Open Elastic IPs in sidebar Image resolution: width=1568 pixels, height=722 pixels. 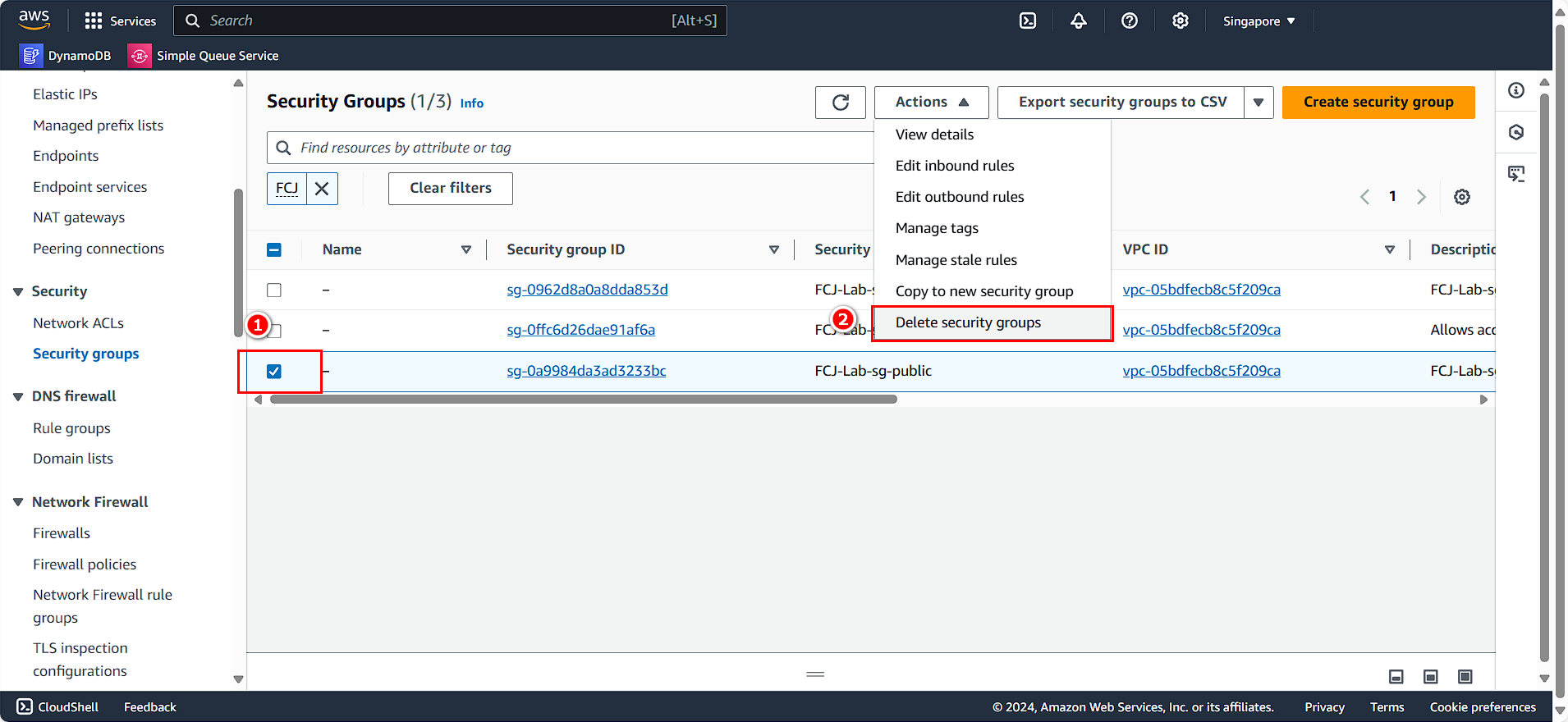pos(65,94)
